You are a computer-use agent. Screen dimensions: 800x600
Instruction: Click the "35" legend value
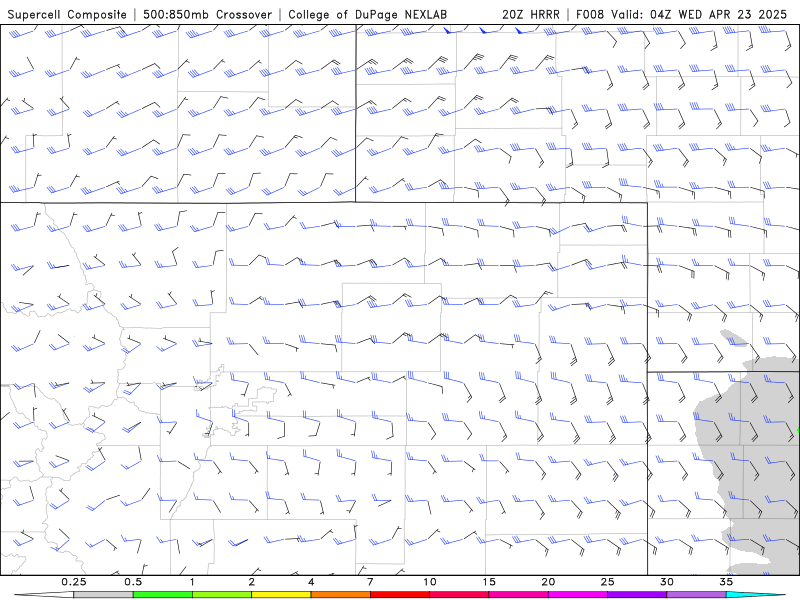click(x=726, y=582)
